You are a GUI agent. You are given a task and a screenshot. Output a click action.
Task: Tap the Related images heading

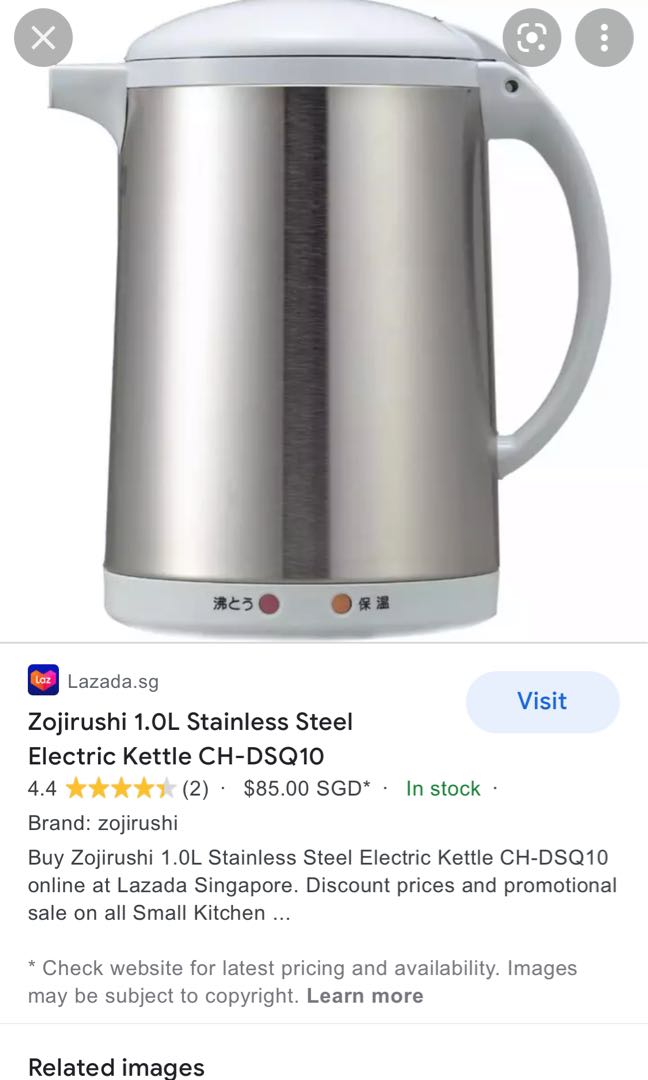(x=116, y=1067)
